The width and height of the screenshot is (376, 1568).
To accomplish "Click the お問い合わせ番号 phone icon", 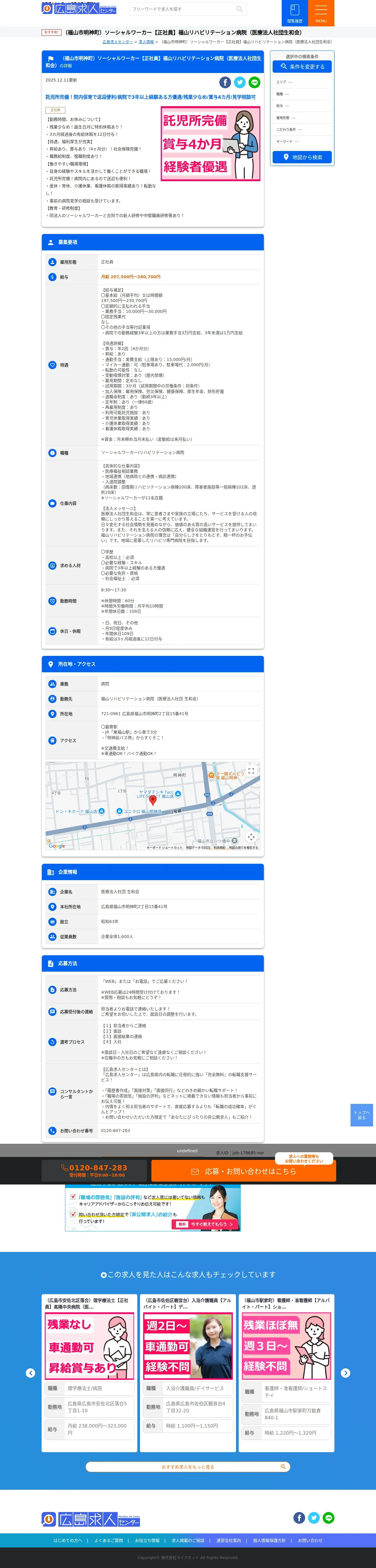I will pyautogui.click(x=52, y=1131).
